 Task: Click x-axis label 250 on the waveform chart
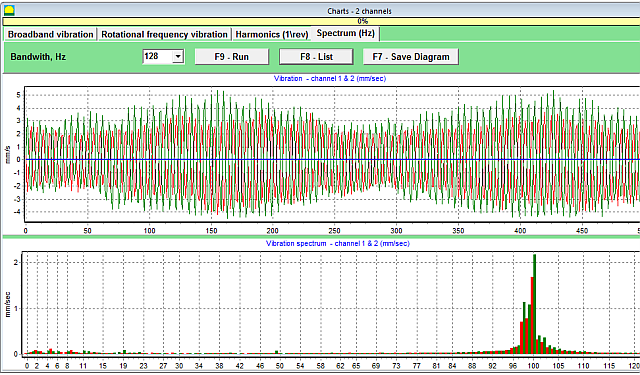coord(334,231)
